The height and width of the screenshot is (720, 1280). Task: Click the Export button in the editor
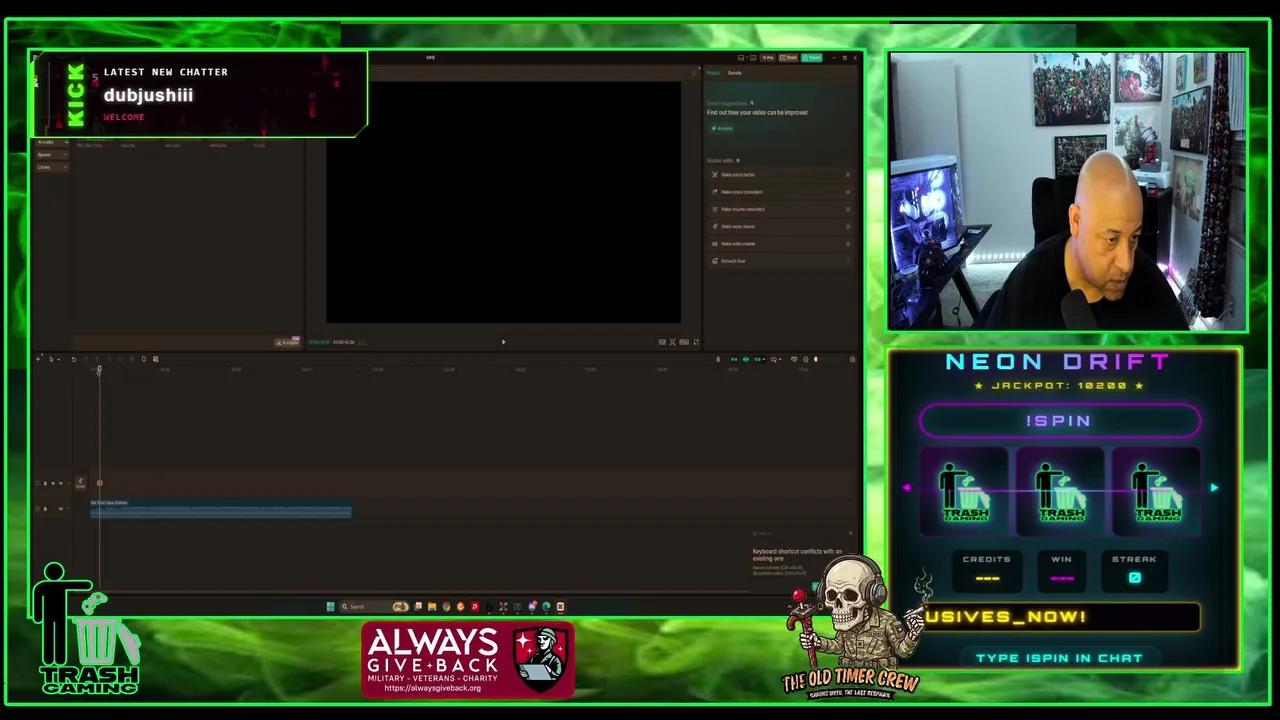coord(811,57)
